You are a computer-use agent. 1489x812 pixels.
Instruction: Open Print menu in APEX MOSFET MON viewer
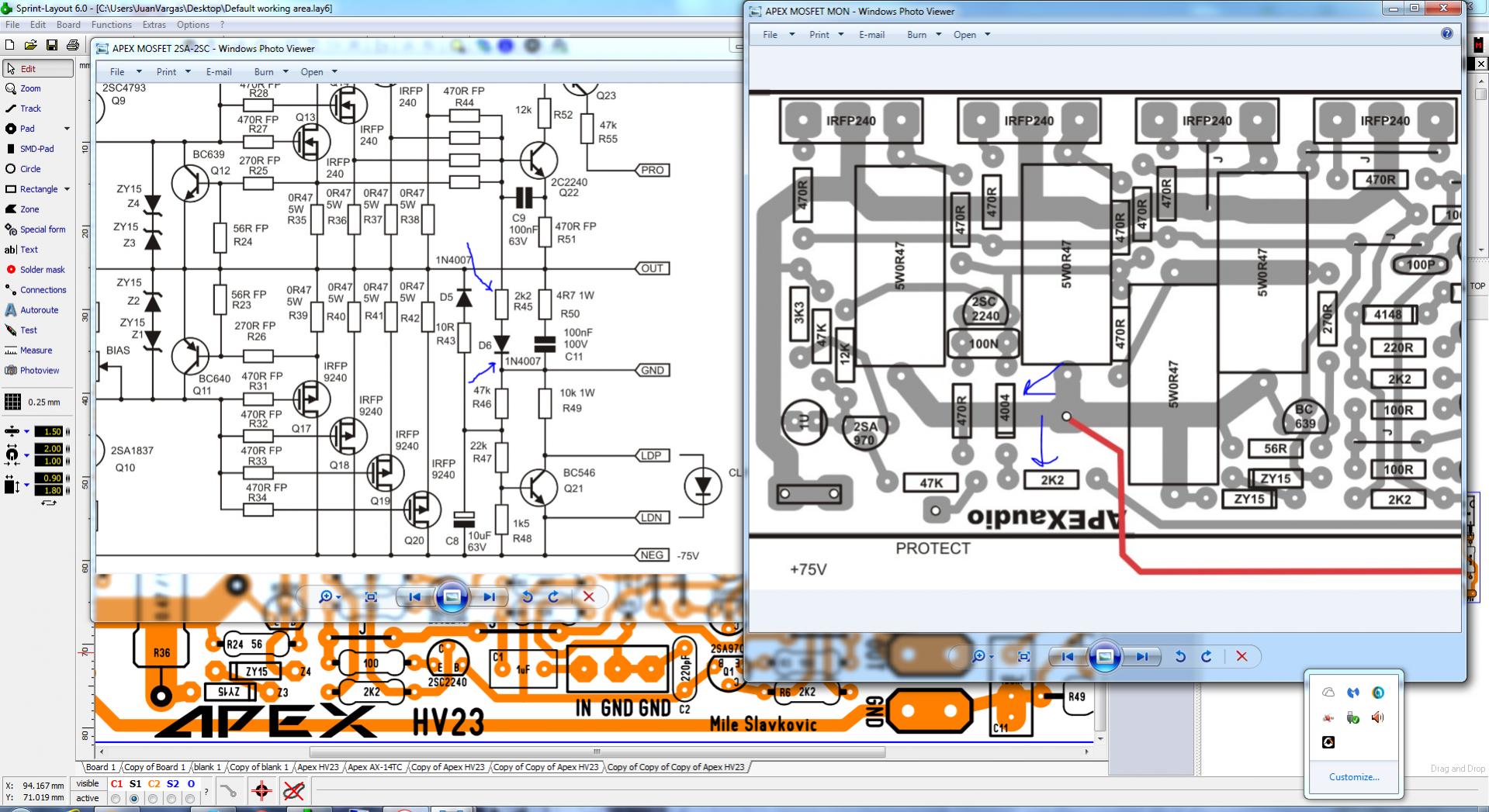pyautogui.click(x=826, y=35)
